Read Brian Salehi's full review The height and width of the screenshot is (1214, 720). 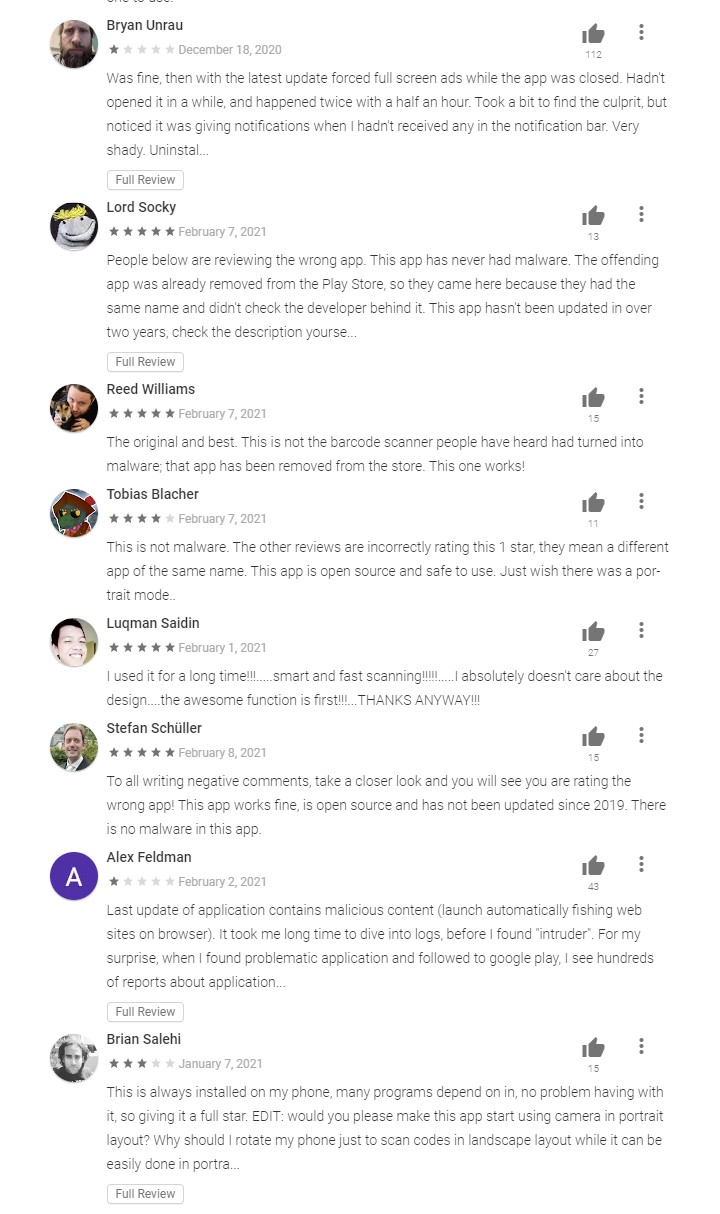(145, 1194)
